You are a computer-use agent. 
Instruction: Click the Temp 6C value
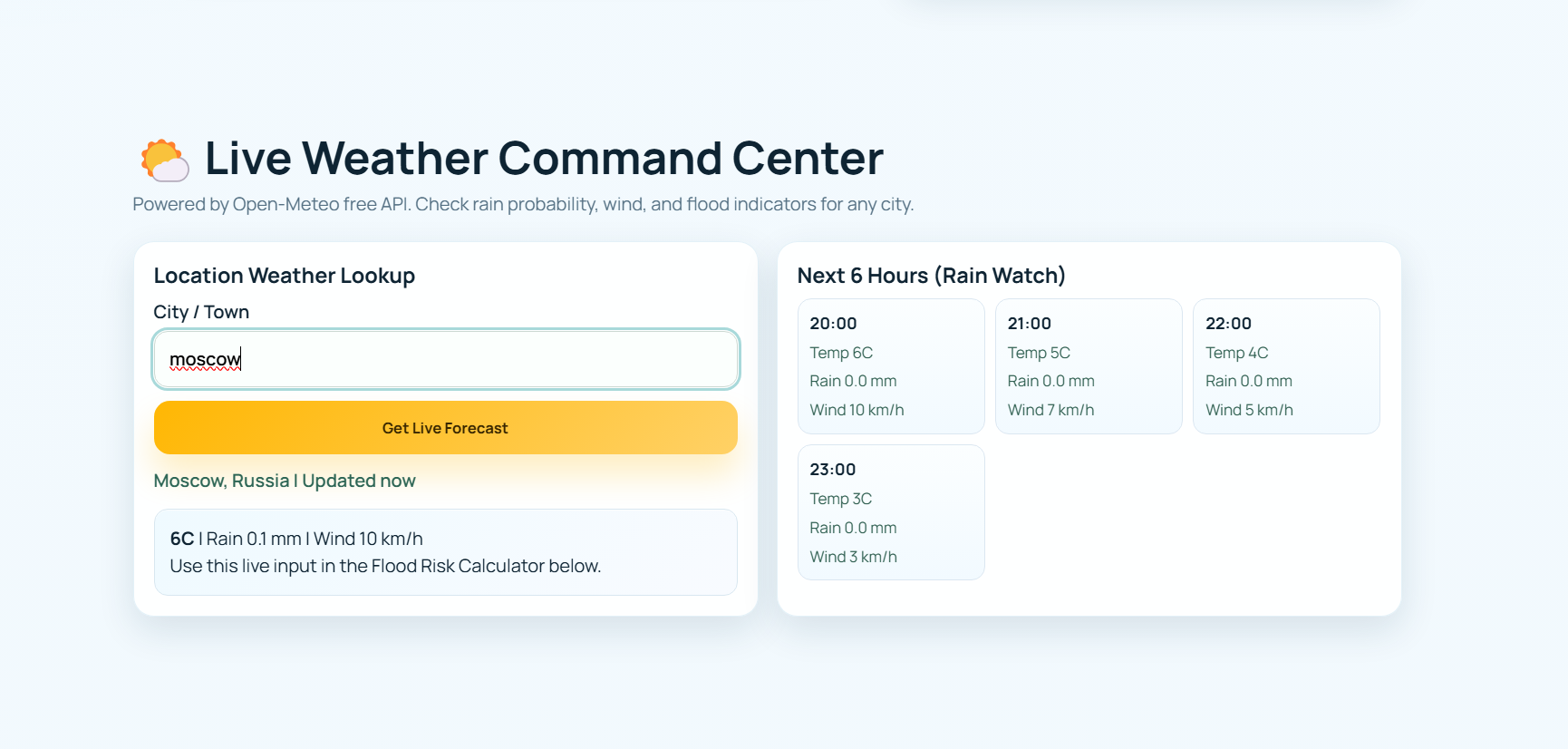841,353
